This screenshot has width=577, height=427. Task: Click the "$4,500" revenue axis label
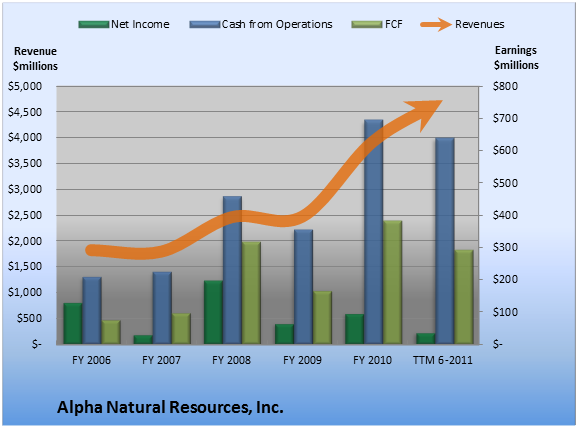pos(25,112)
